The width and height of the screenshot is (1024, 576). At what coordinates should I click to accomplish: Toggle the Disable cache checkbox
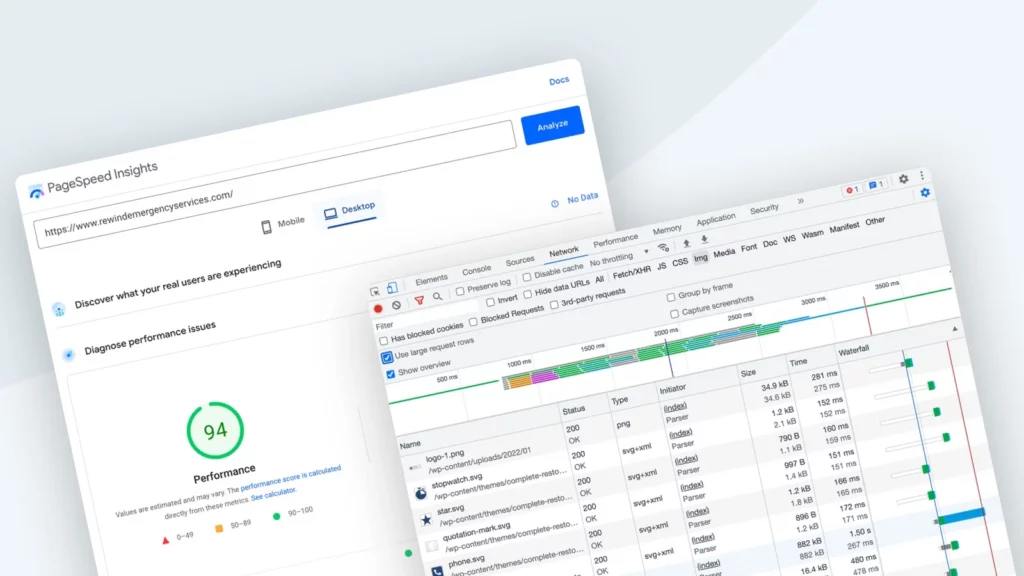526,277
